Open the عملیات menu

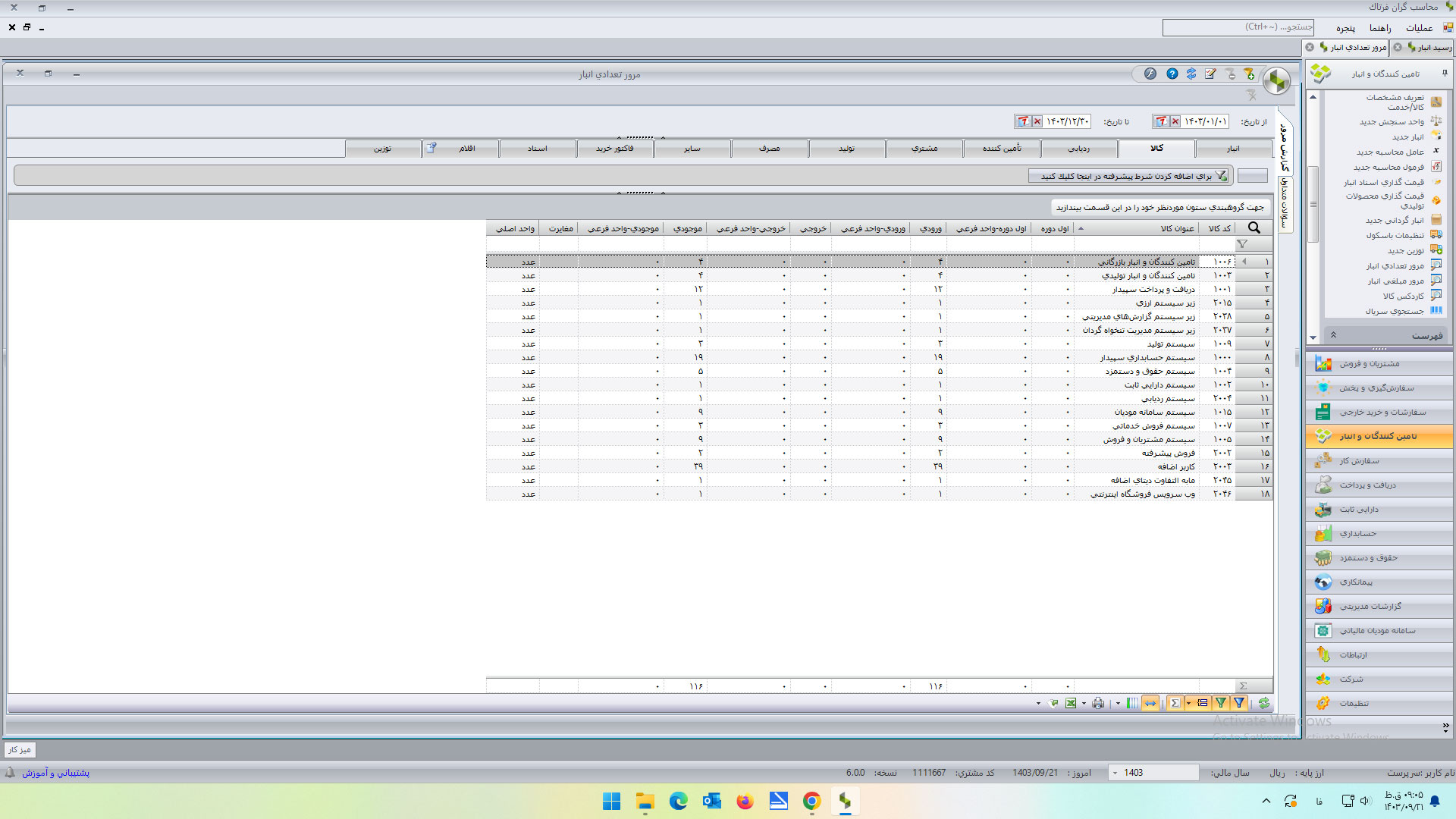[1419, 28]
